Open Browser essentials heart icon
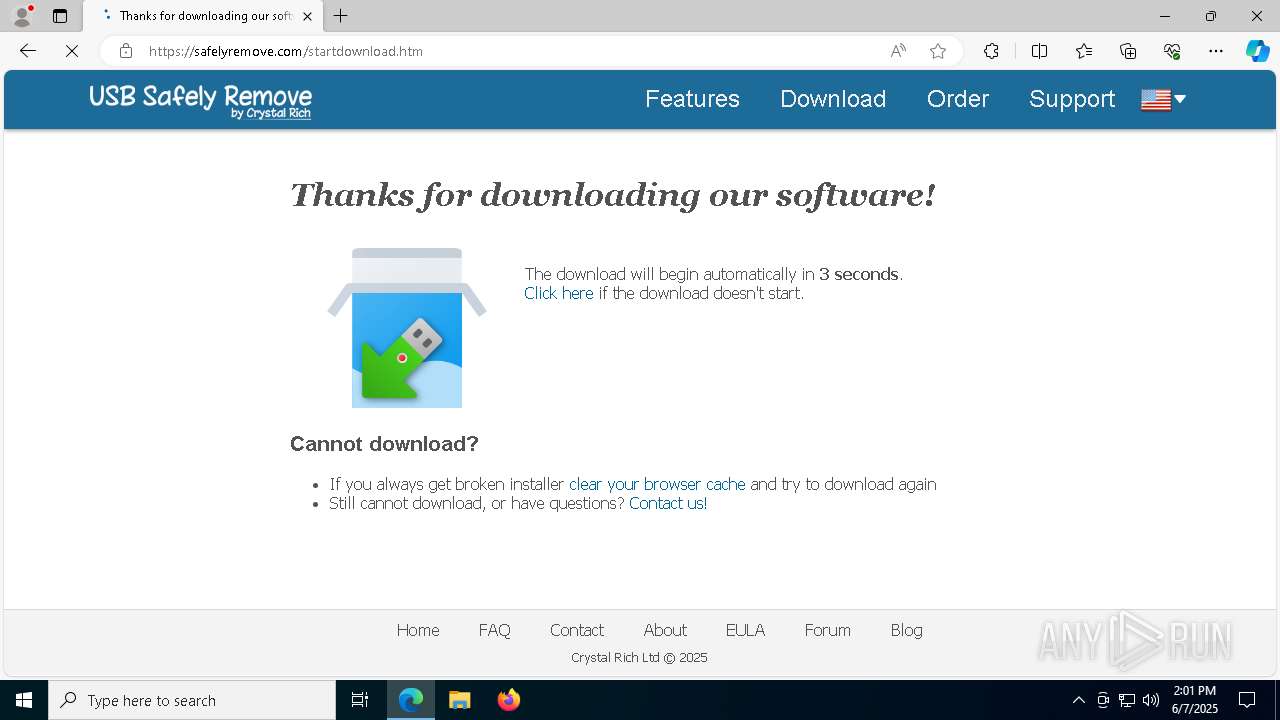This screenshot has height=720, width=1280. (1172, 51)
